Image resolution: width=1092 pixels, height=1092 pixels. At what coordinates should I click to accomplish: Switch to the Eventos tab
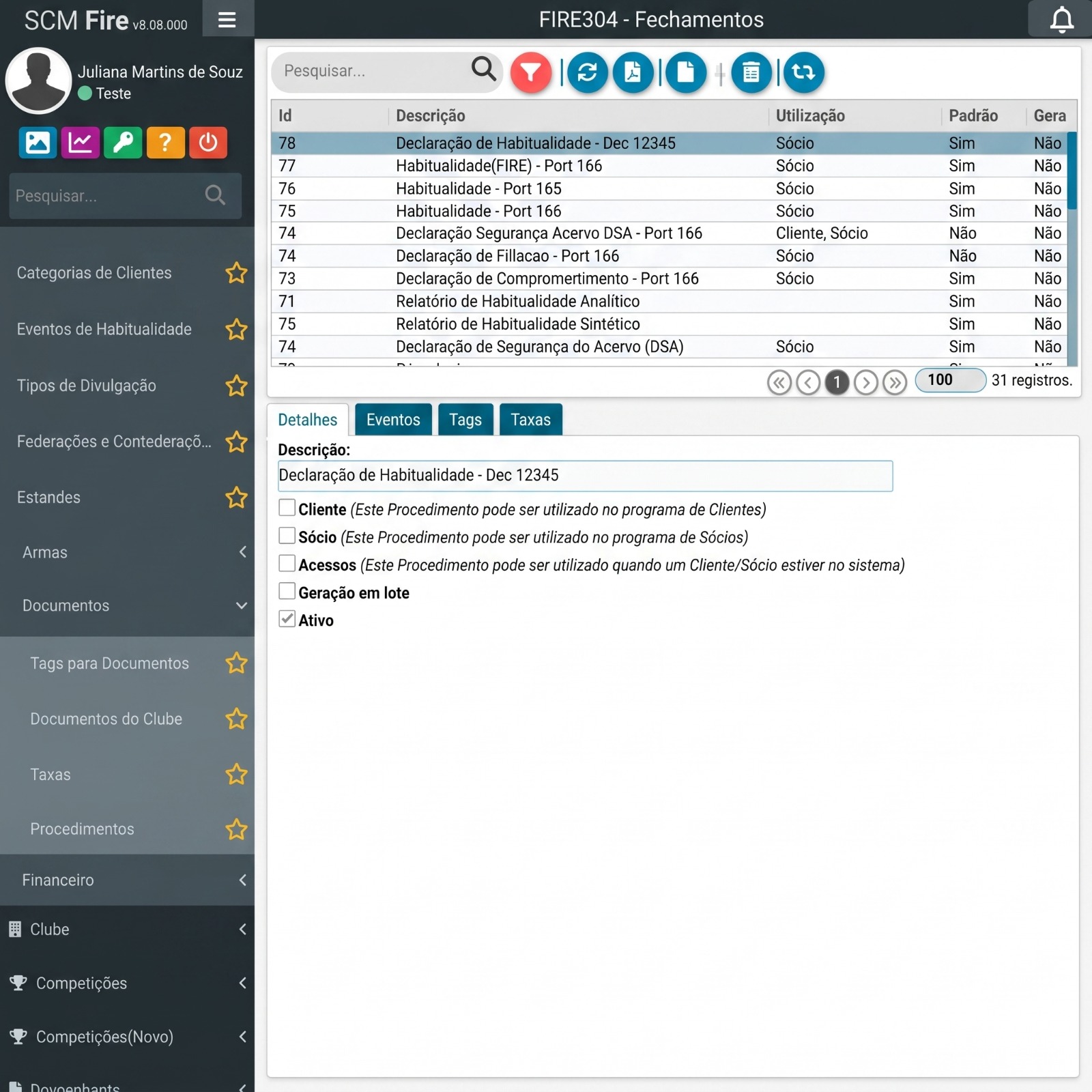(393, 420)
